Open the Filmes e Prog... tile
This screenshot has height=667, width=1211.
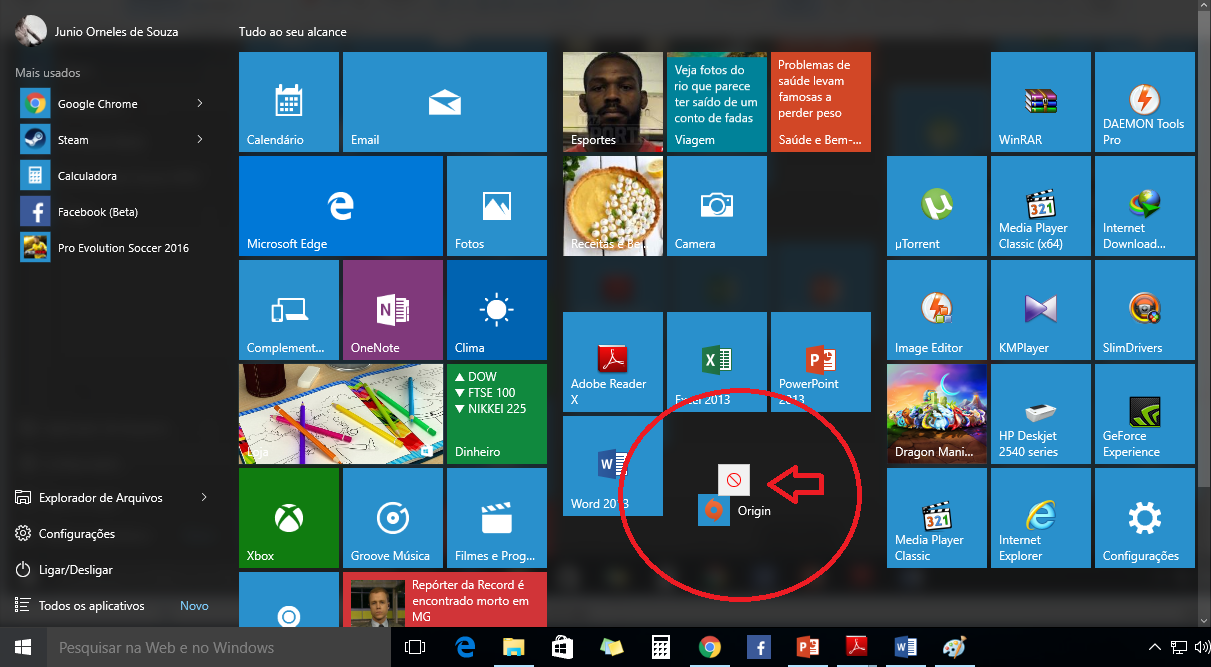tap(497, 517)
